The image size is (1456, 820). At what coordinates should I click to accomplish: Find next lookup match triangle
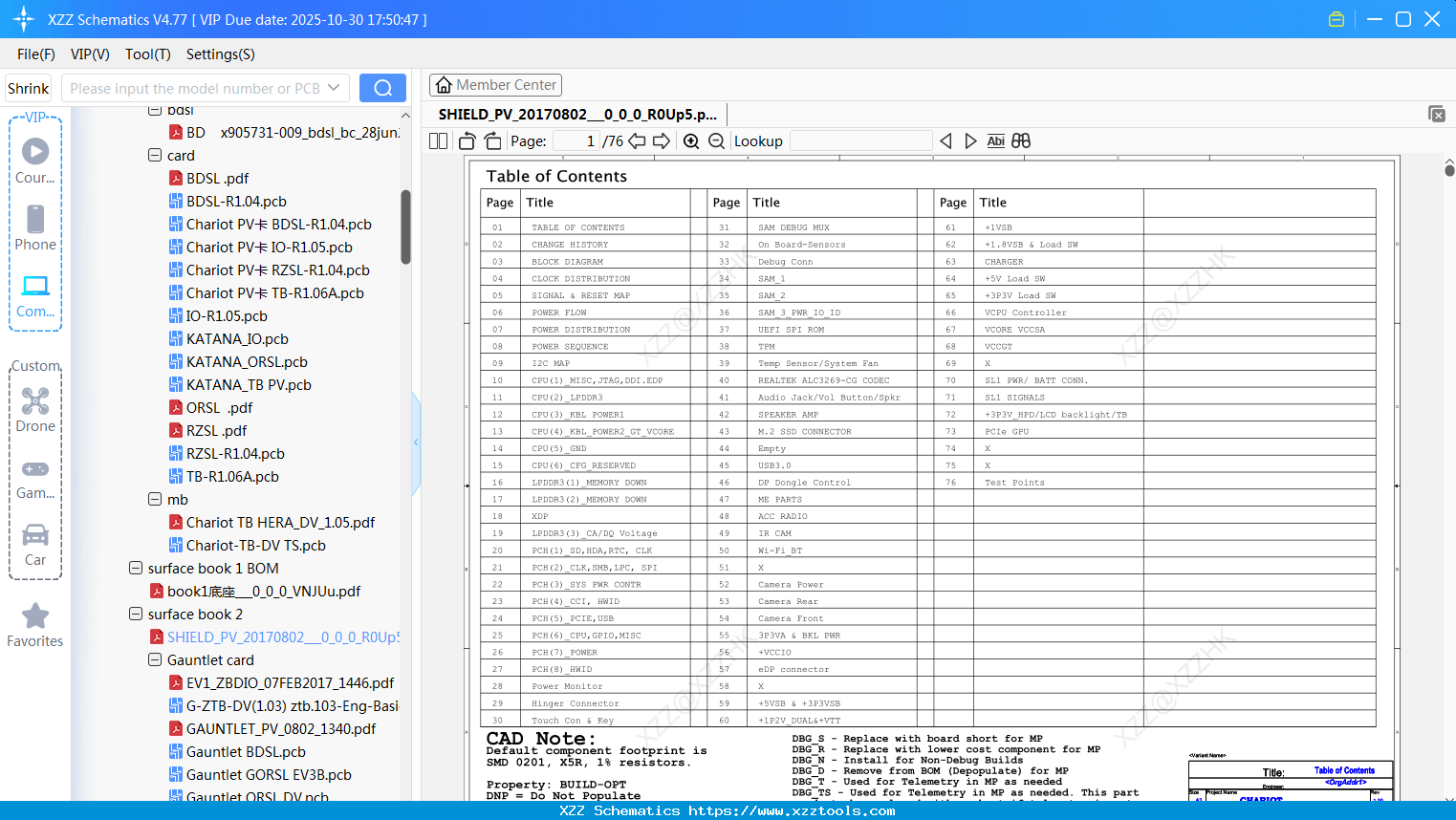tap(970, 141)
